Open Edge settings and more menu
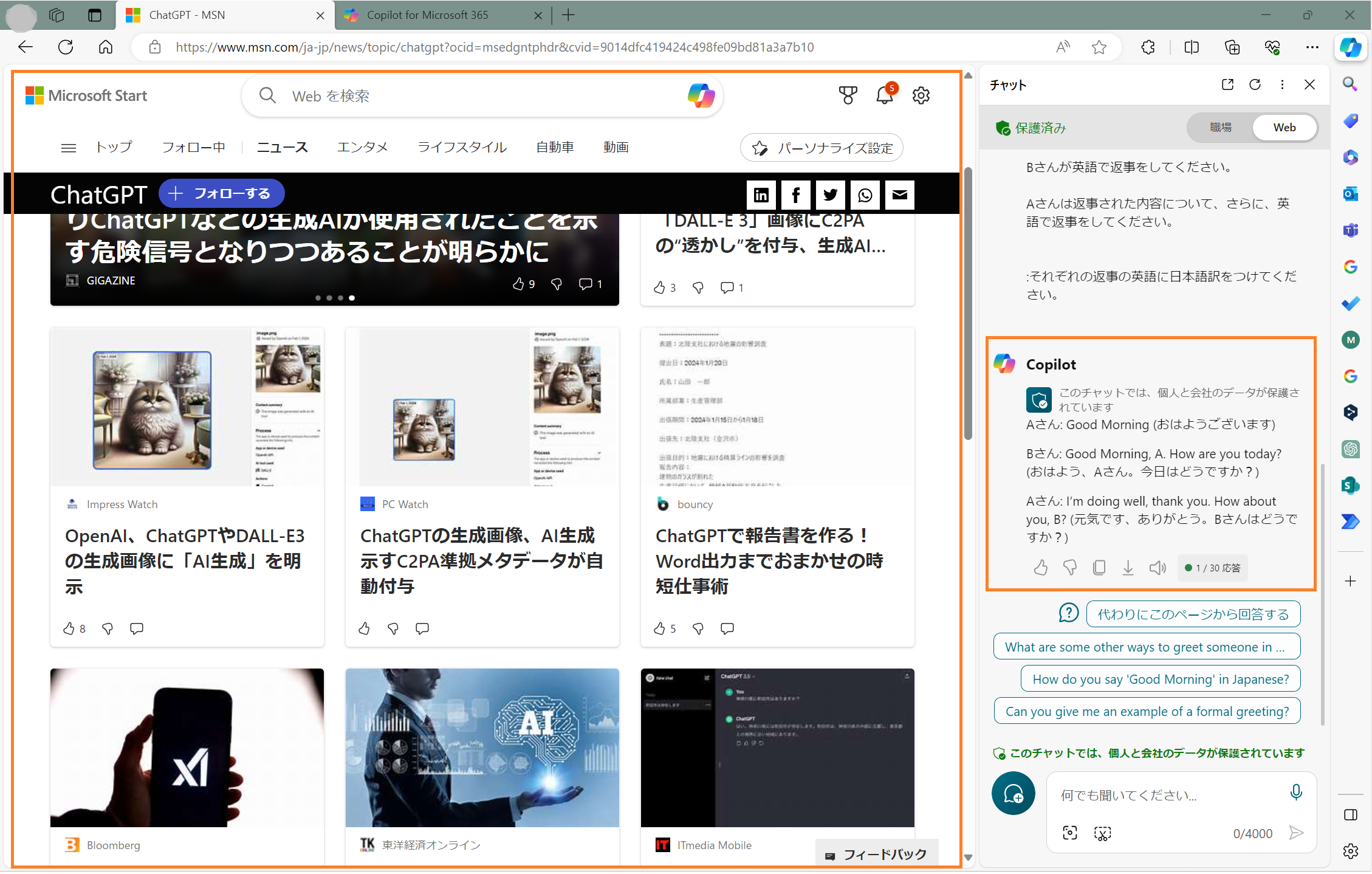Viewport: 1372px width, 874px height. (1312, 47)
